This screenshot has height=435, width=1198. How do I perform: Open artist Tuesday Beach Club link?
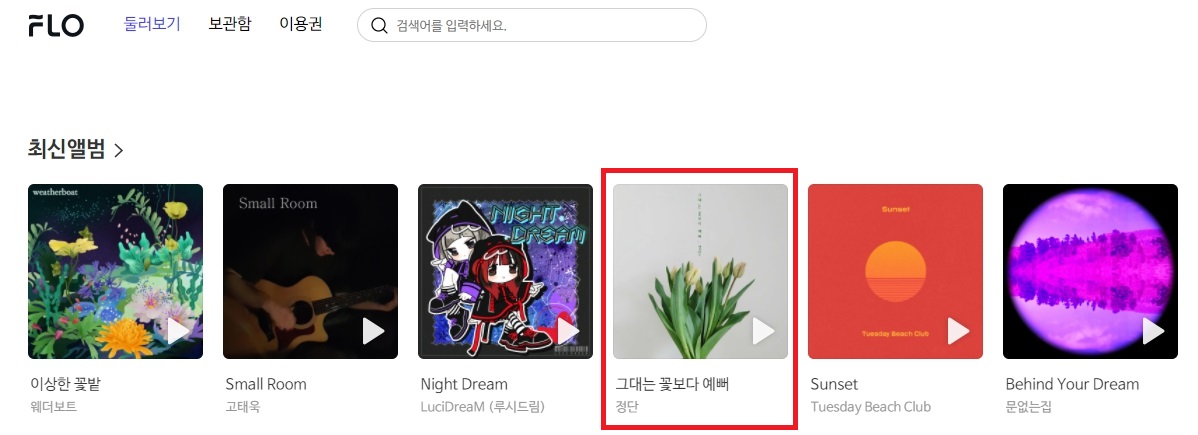(x=870, y=407)
